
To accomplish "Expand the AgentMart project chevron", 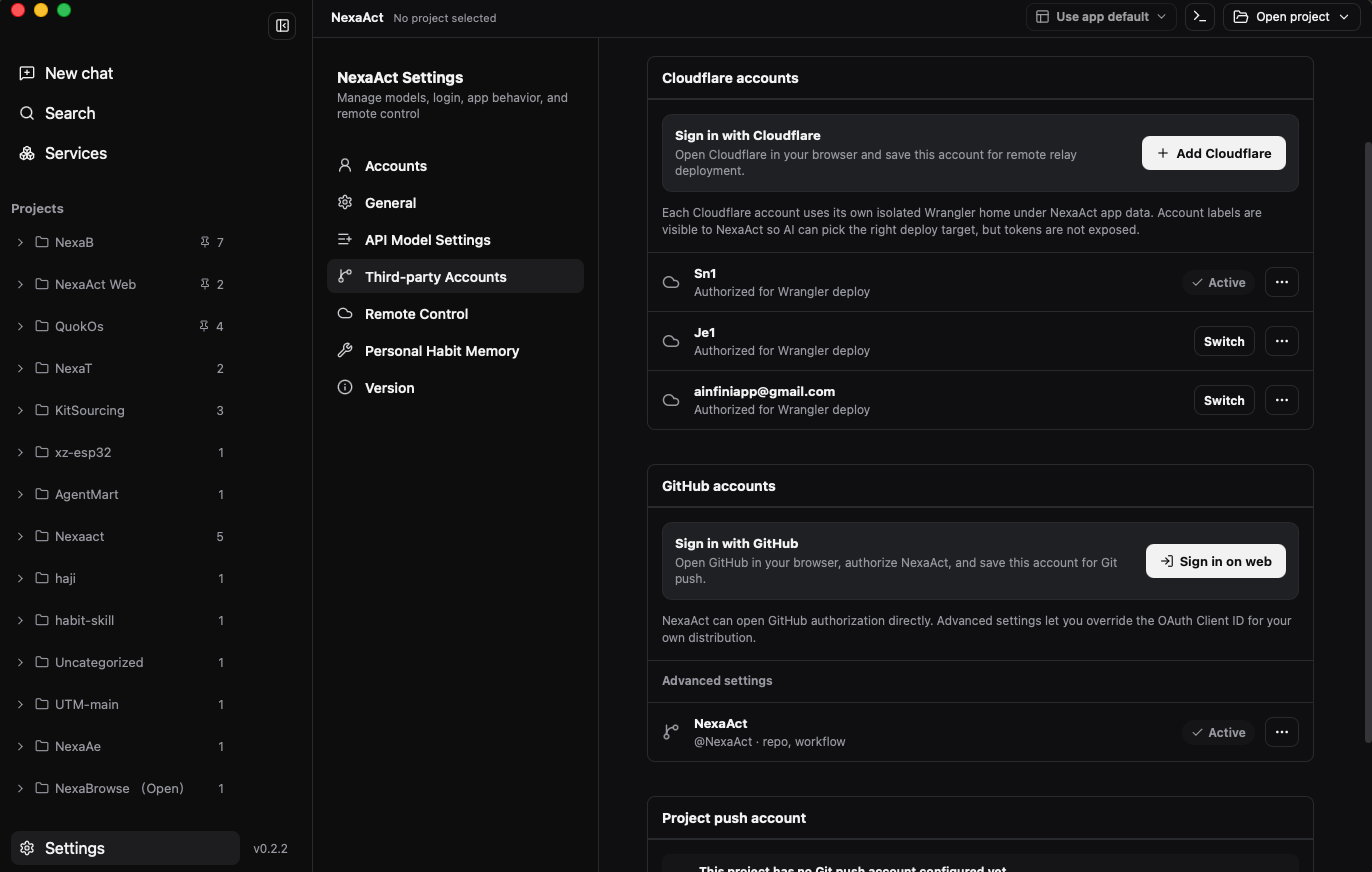I will (x=20, y=494).
